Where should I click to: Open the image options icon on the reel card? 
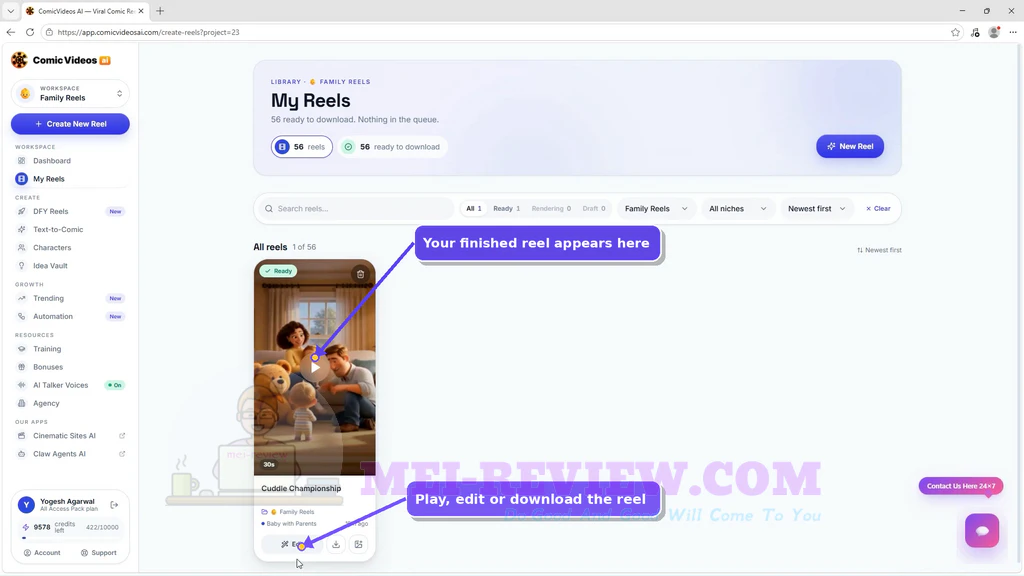point(359,544)
